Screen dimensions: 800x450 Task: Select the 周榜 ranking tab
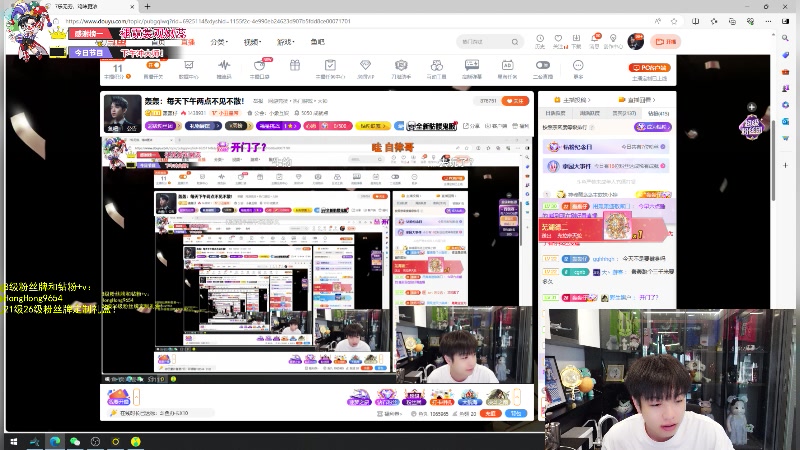pyautogui.click(x=589, y=113)
